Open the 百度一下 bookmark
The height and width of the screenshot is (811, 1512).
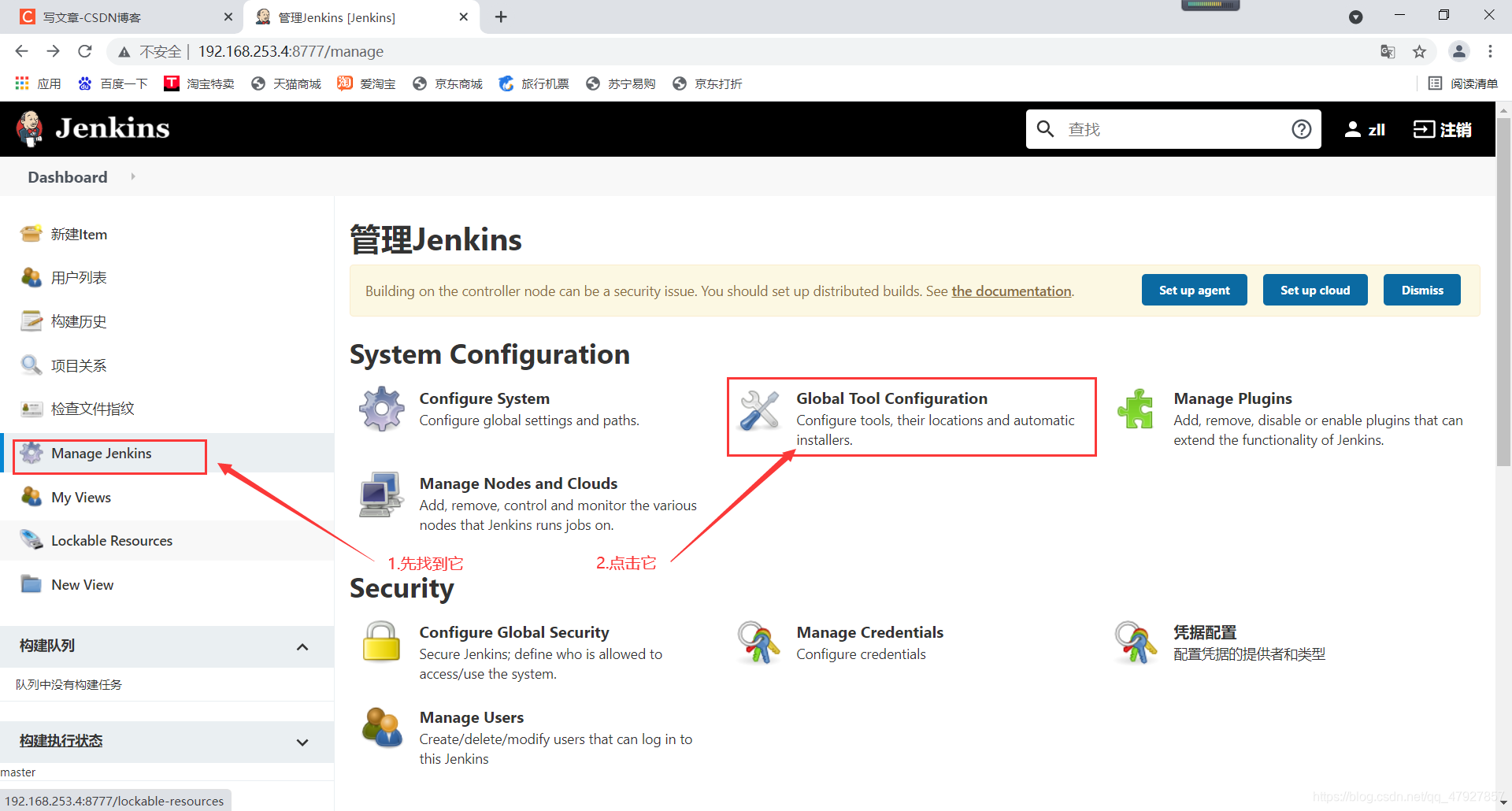pyautogui.click(x=113, y=83)
